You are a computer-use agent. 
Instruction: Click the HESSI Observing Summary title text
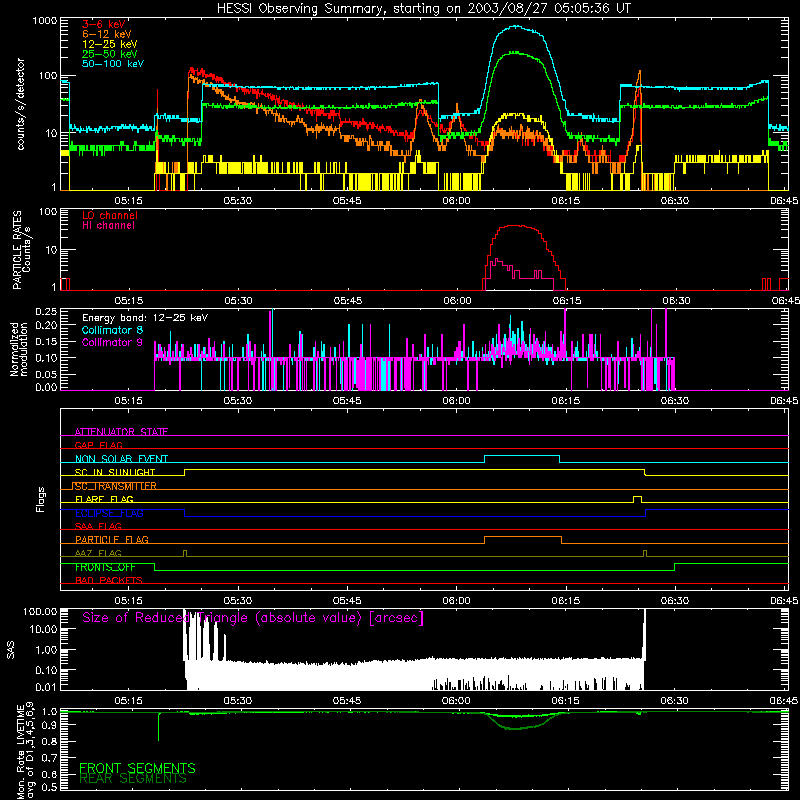424,9
